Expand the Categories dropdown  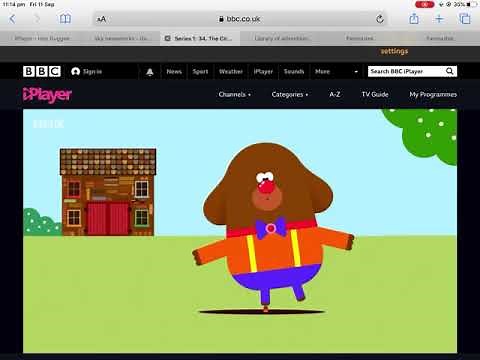coord(290,95)
